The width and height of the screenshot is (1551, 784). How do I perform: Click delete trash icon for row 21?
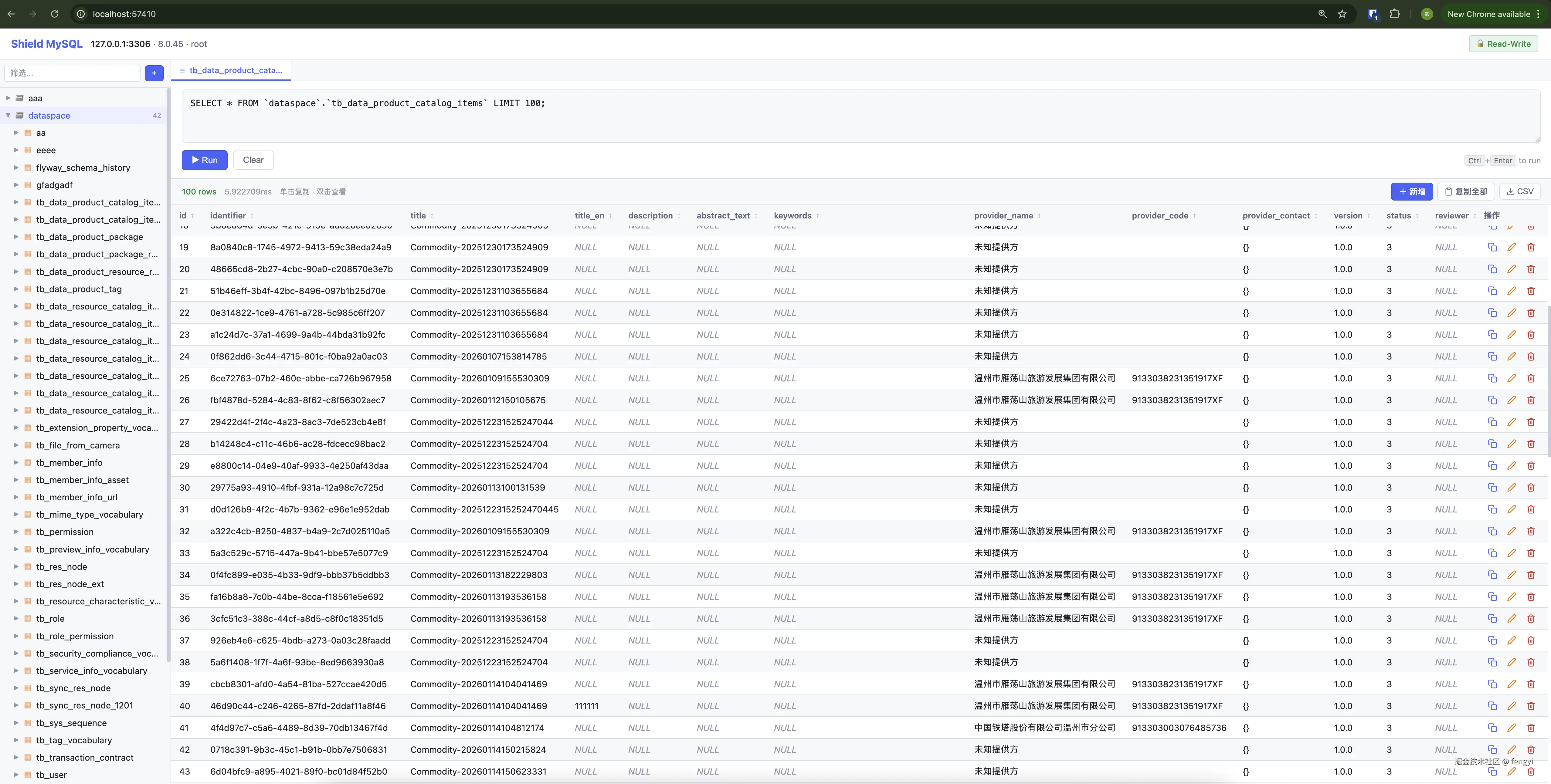(1531, 291)
